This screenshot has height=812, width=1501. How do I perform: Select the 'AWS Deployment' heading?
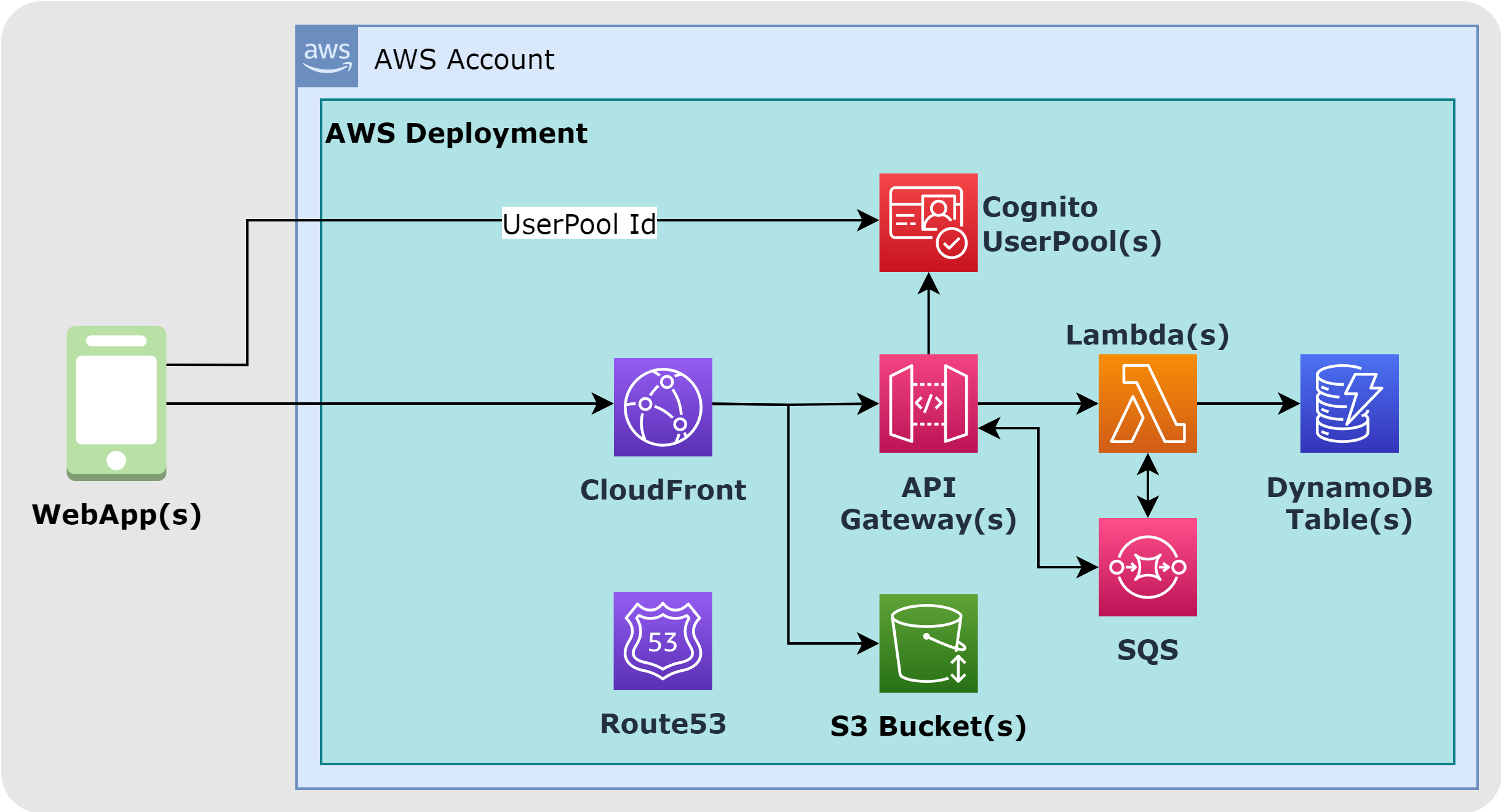click(456, 133)
